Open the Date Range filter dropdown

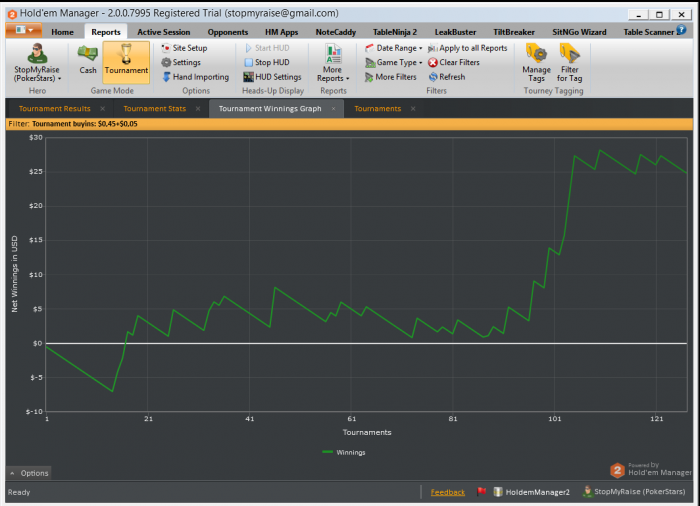[393, 48]
